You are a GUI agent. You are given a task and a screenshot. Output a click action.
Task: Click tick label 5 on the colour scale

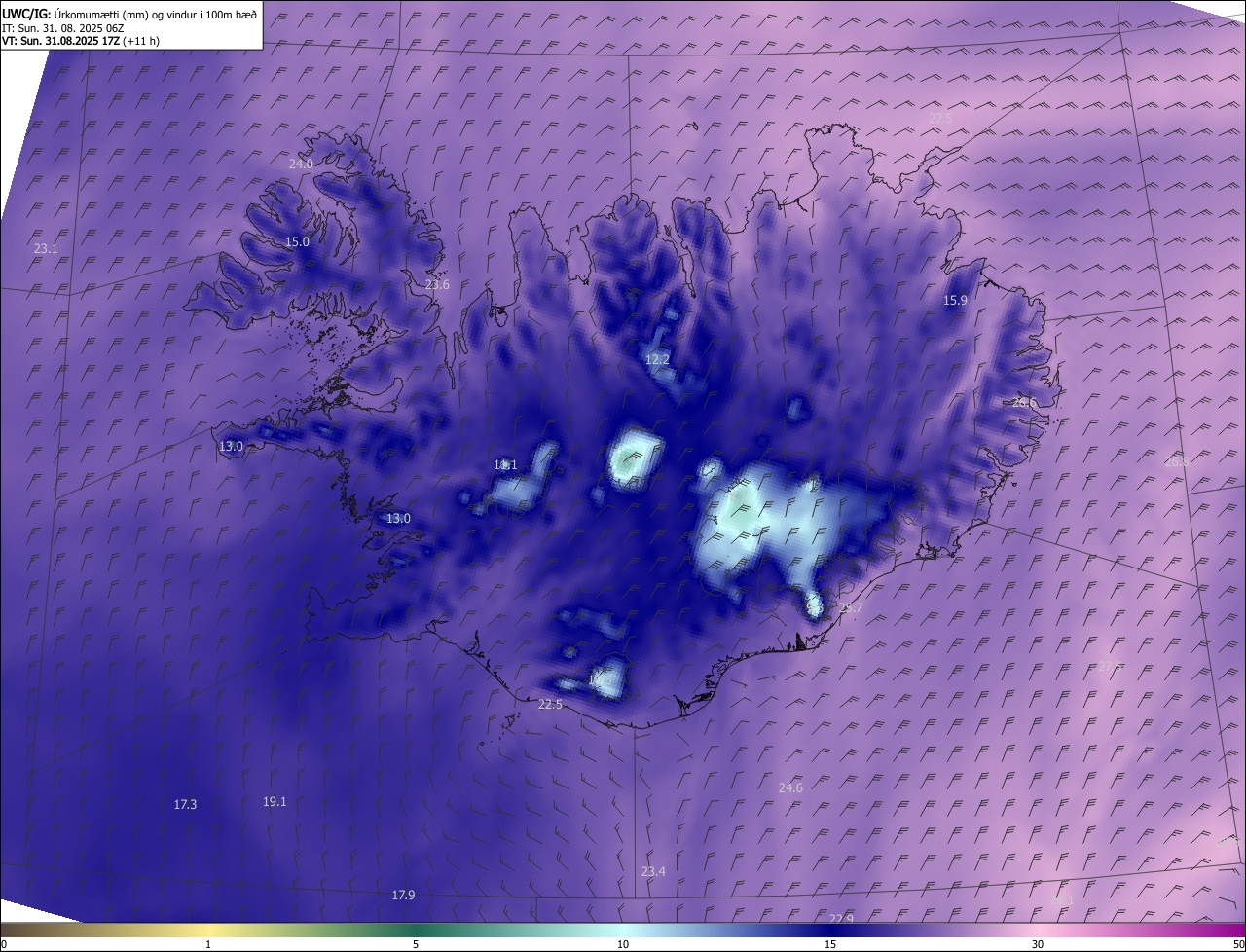coord(416,944)
